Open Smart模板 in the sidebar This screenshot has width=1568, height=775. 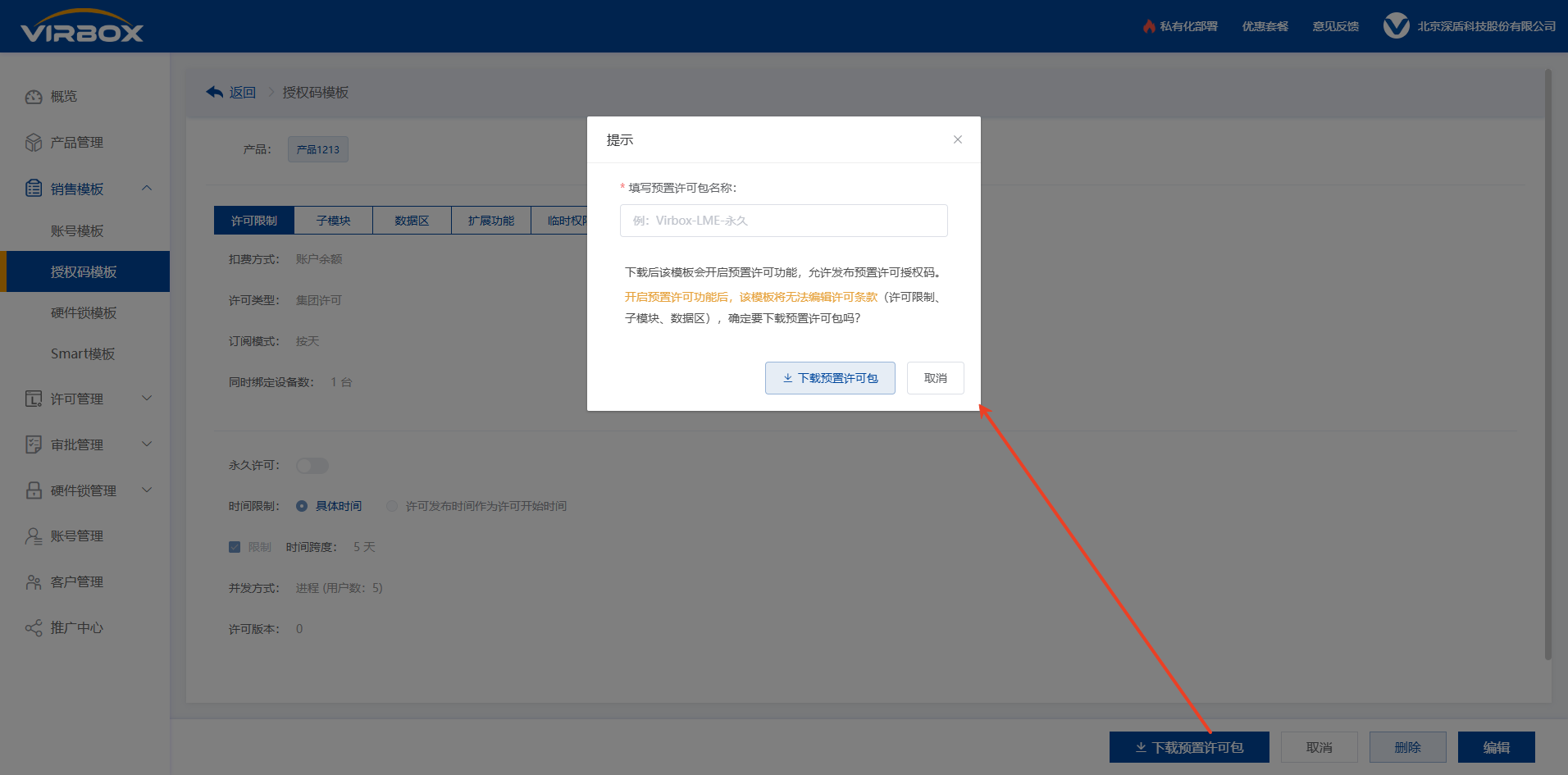coord(85,353)
